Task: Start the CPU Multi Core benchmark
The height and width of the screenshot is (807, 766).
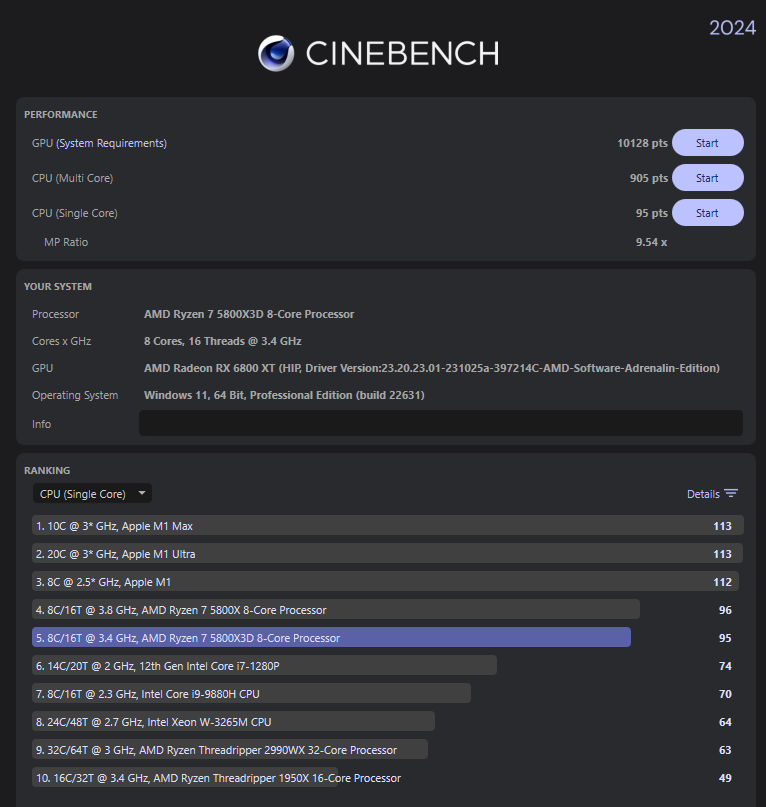Action: [707, 178]
